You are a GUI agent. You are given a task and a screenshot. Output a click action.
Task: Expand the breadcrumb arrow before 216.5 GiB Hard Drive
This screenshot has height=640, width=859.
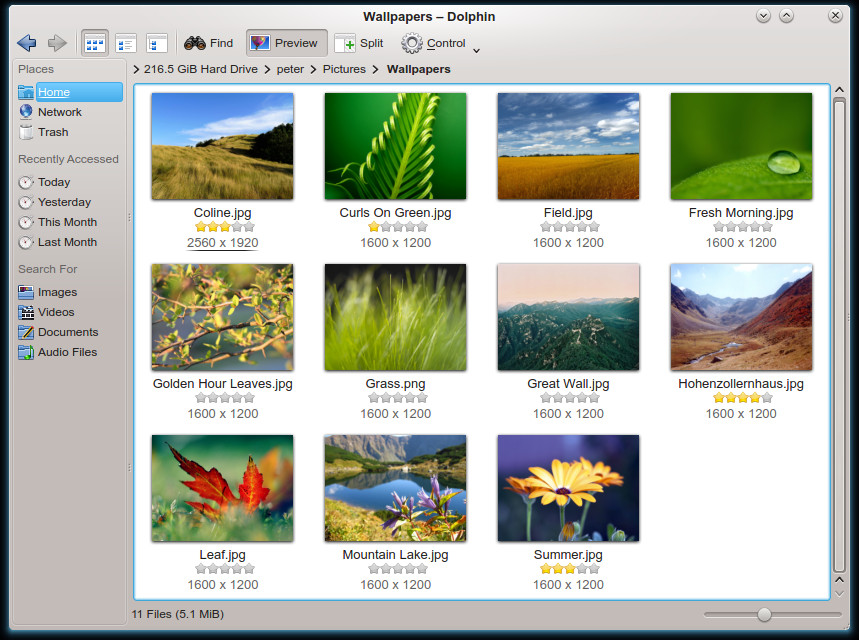136,70
